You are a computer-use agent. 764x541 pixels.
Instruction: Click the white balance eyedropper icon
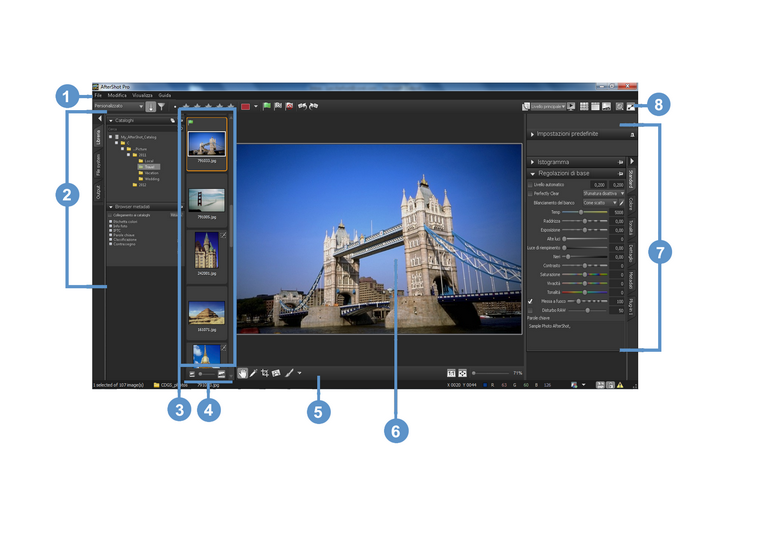click(620, 203)
